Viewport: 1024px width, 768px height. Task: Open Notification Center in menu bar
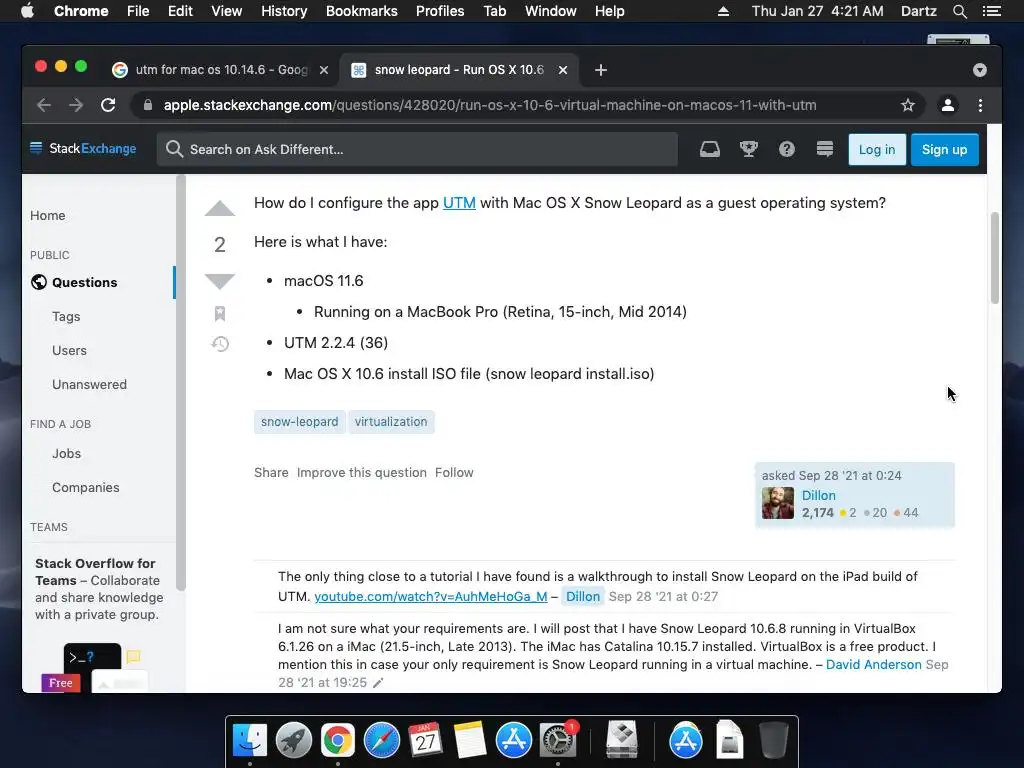tap(991, 11)
